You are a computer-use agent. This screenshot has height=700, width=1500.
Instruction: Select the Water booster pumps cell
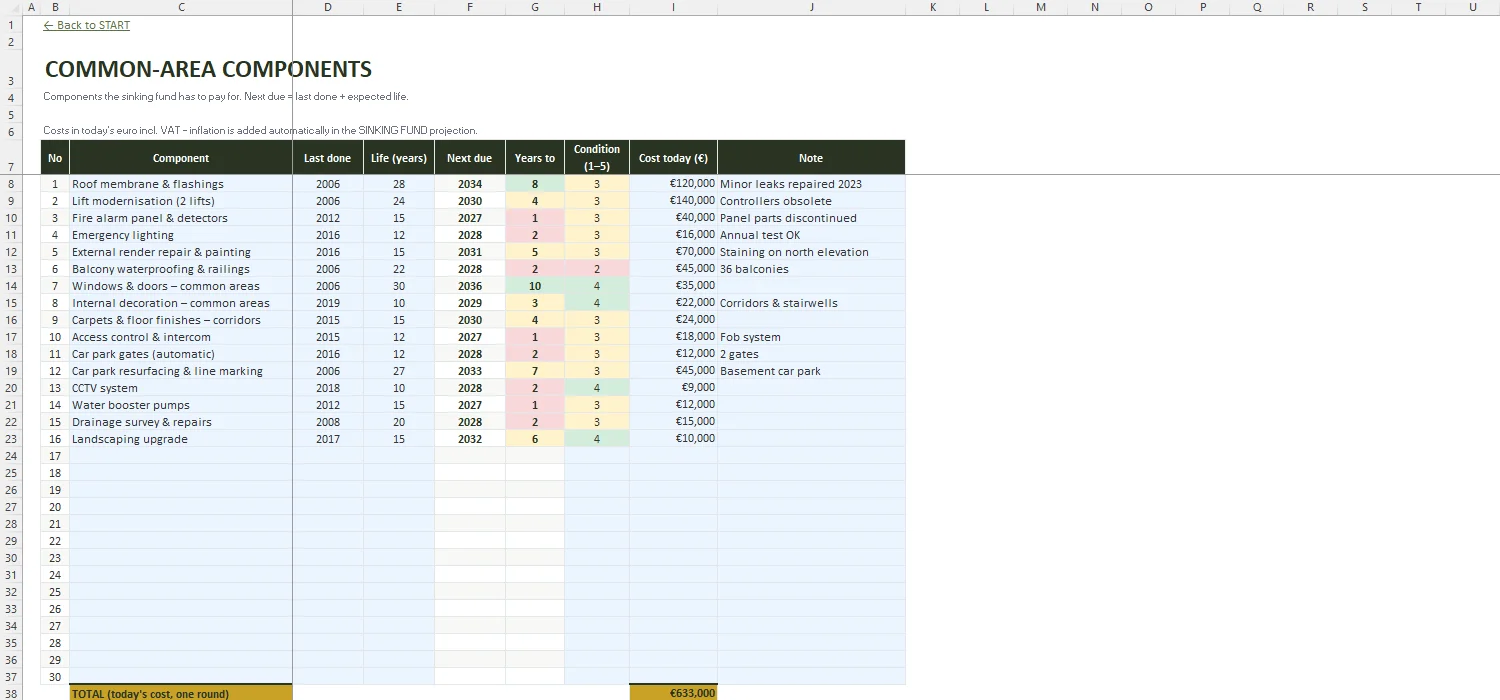181,405
